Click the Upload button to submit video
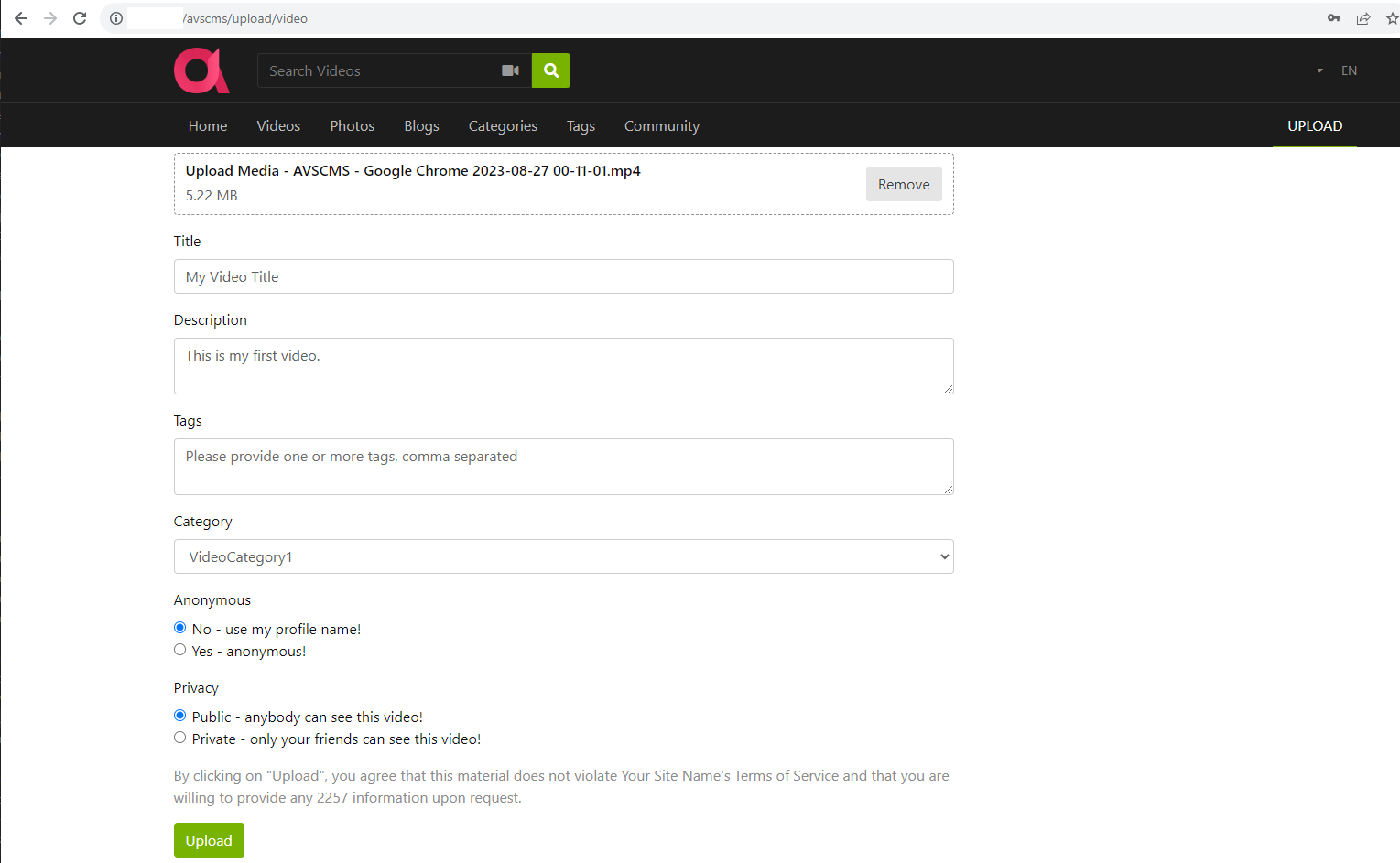Screen dimensions: 1400x863 tap(209, 840)
